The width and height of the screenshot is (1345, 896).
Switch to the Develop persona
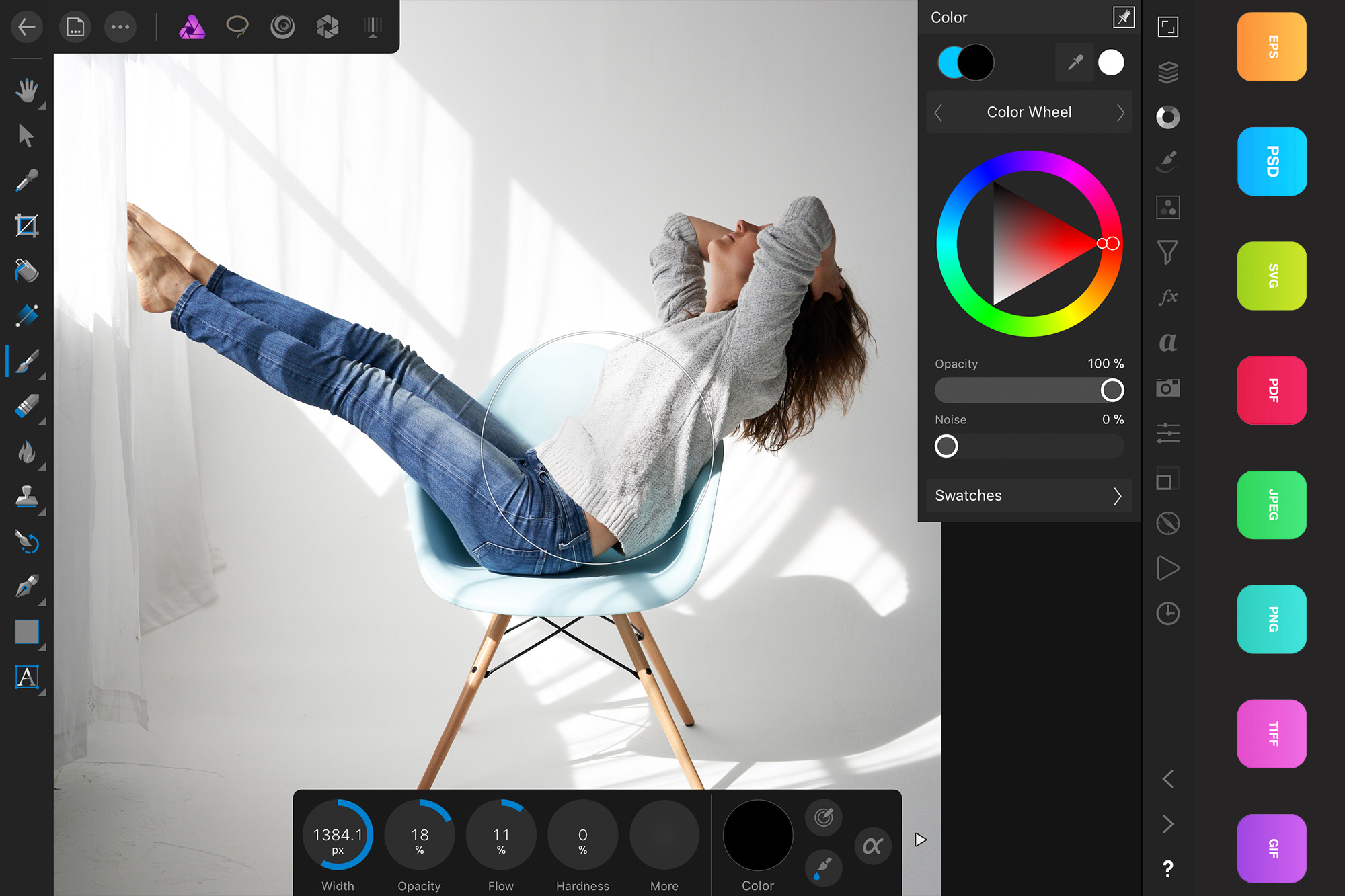click(328, 27)
